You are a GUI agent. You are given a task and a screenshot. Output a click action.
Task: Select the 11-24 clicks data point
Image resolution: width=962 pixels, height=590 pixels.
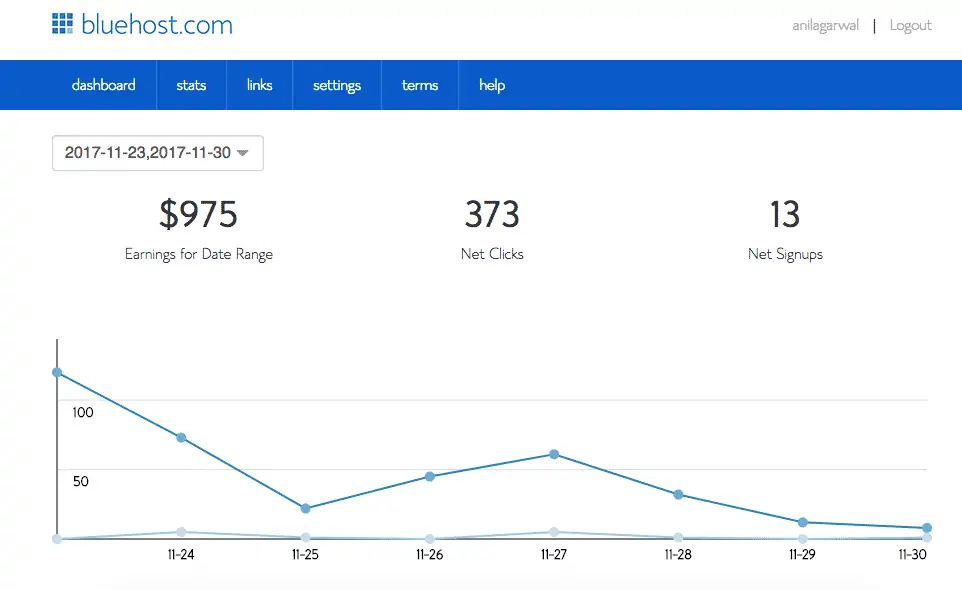[x=181, y=437]
